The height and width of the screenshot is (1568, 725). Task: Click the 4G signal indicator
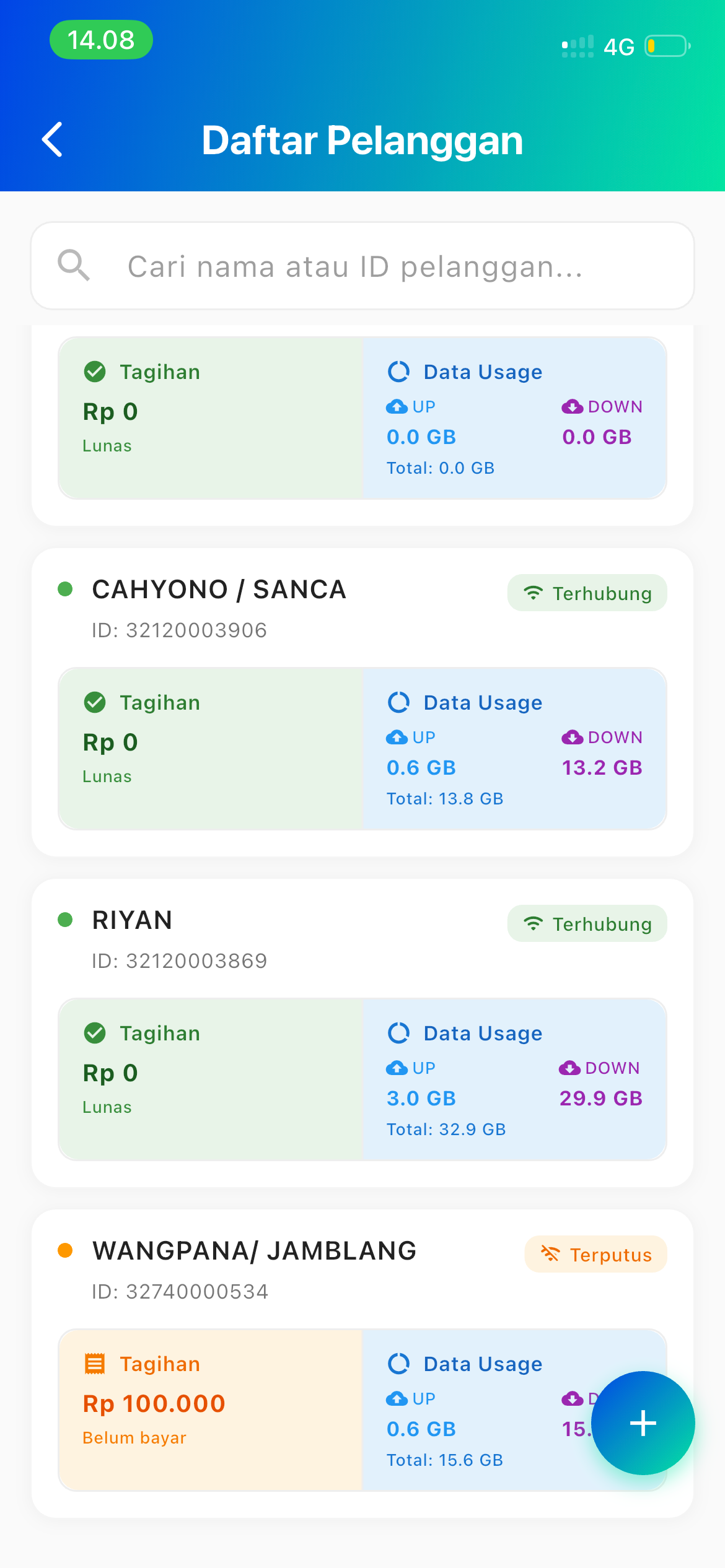[x=618, y=47]
